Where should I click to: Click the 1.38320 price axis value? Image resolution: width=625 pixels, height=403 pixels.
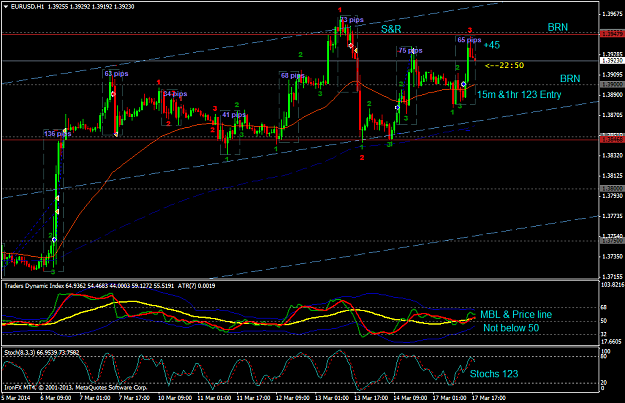(x=612, y=155)
